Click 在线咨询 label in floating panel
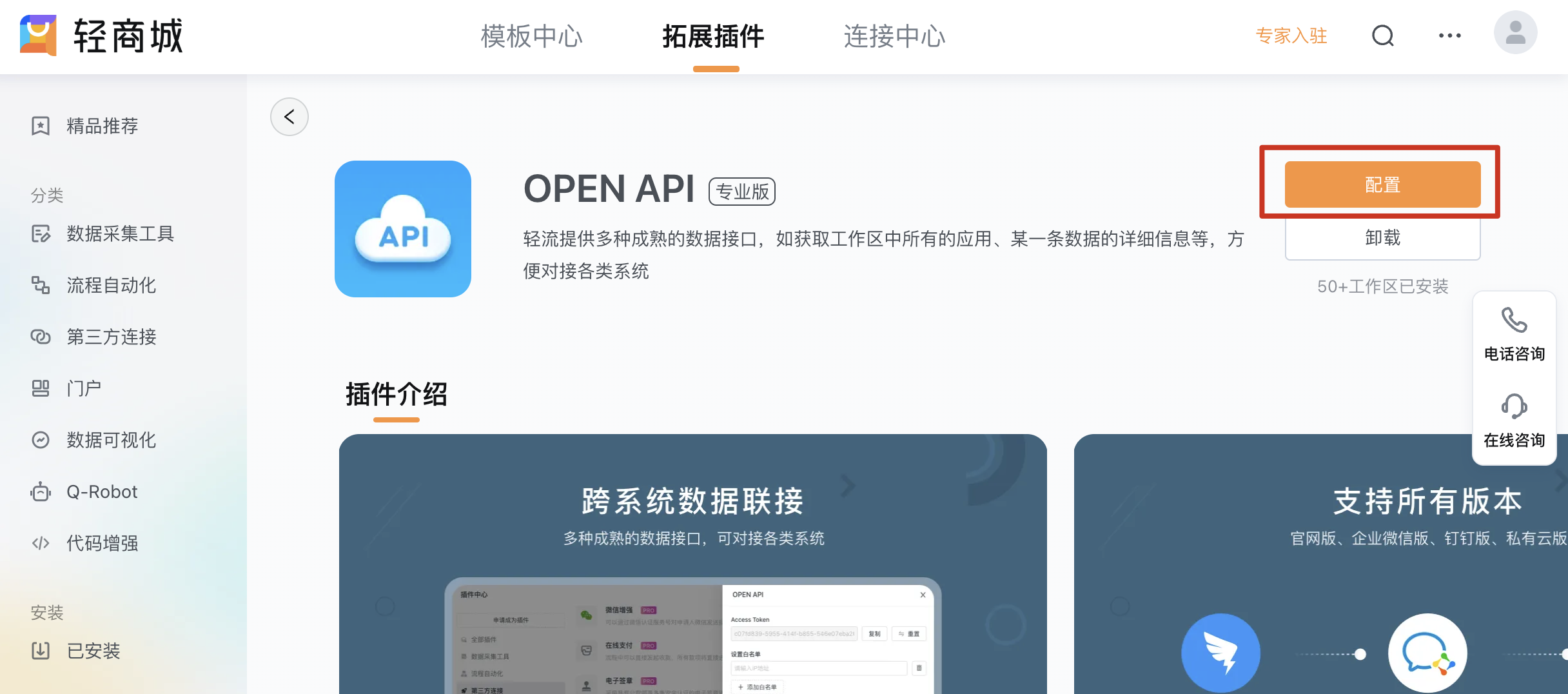This screenshot has height=694, width=1568. point(1514,441)
